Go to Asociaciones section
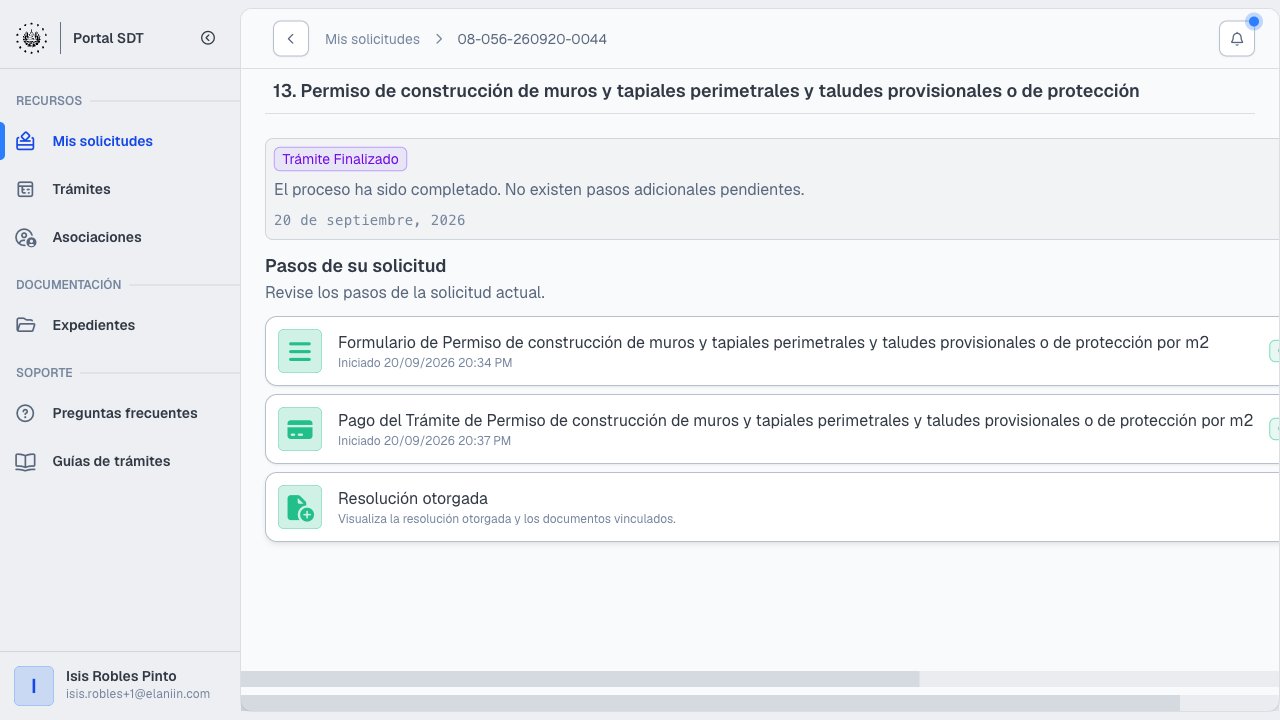This screenshot has height=720, width=1280. pos(120,237)
